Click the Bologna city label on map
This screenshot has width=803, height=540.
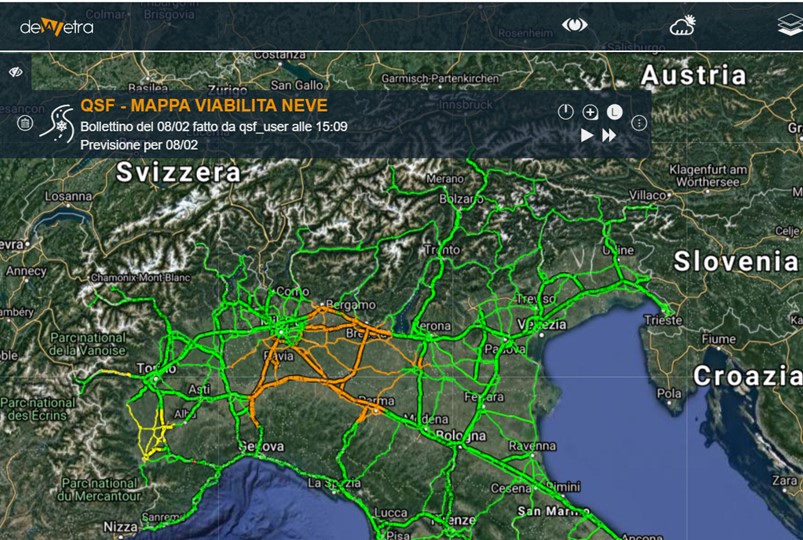[460, 436]
